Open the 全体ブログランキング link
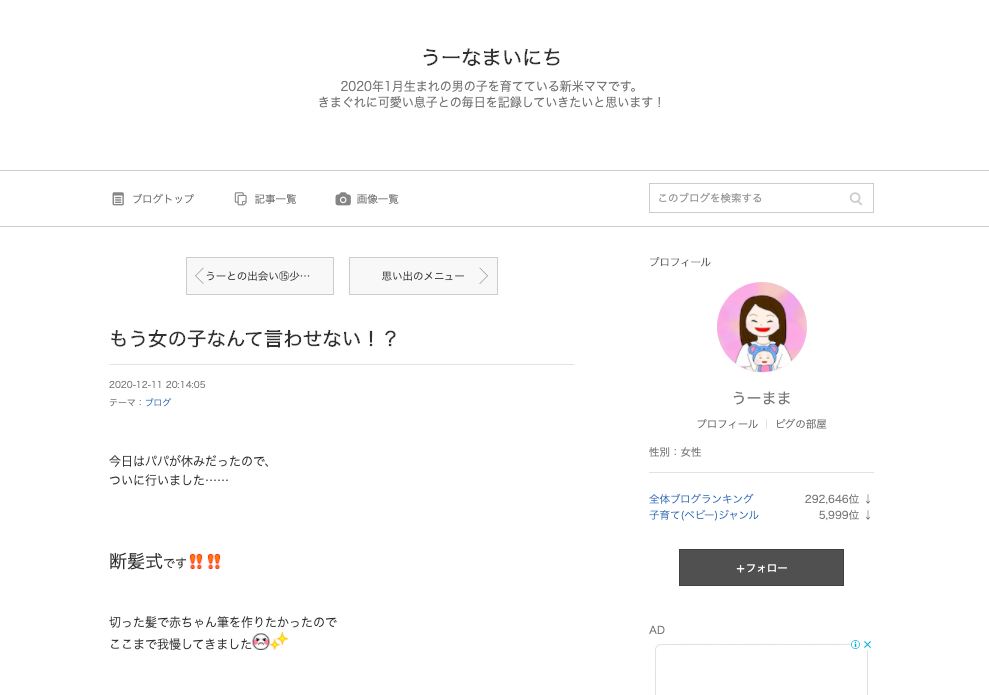The width and height of the screenshot is (989, 695). click(701, 499)
